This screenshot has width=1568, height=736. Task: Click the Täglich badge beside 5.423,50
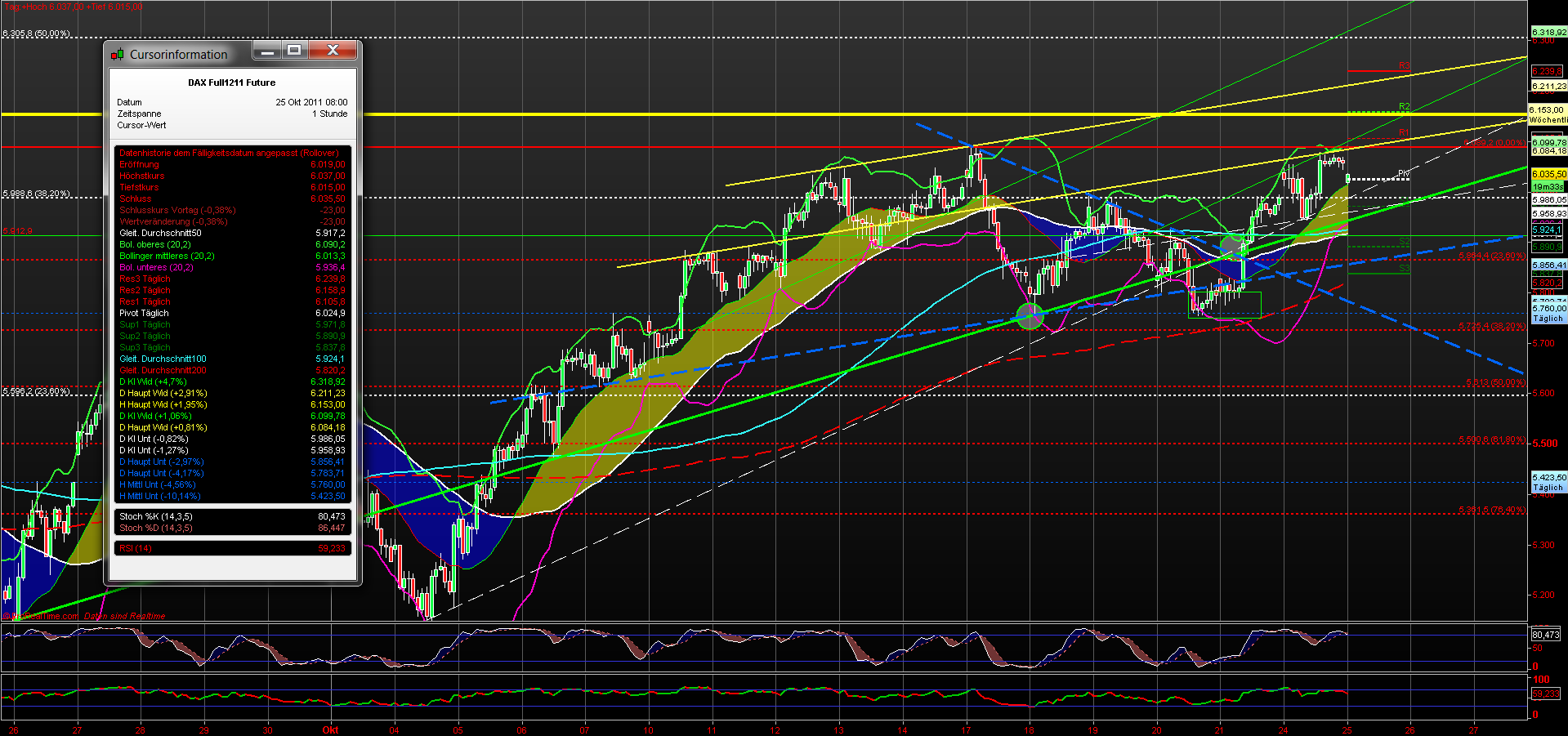coord(1547,485)
